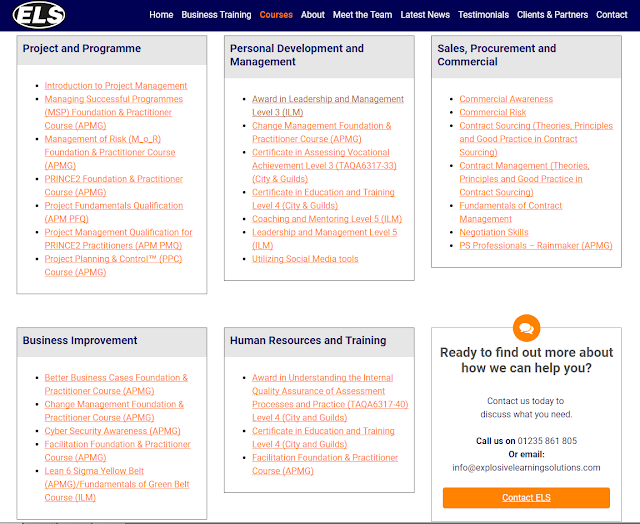Go to the Home page
The width and height of the screenshot is (640, 524).
point(161,15)
